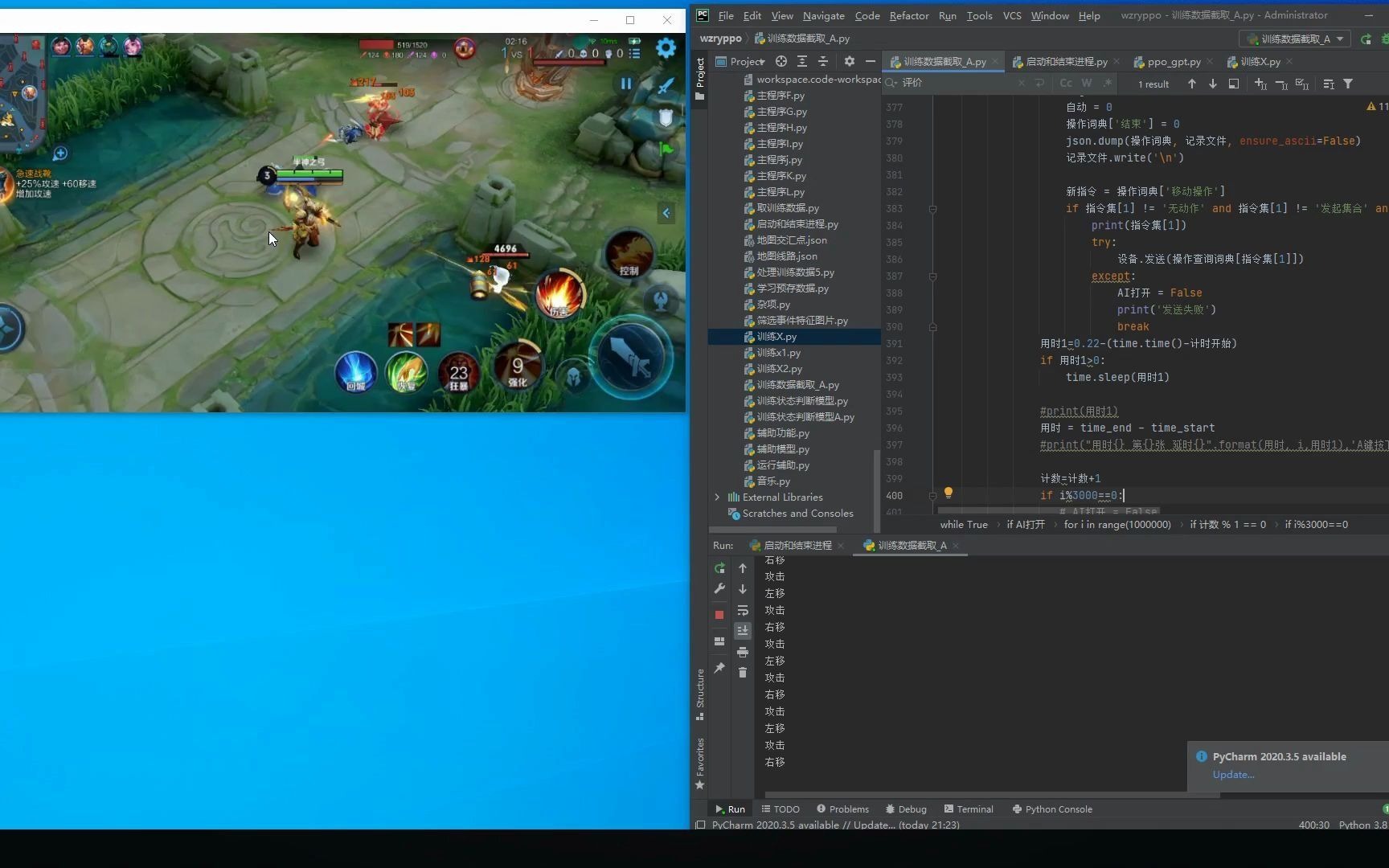This screenshot has height=868, width=1389.
Task: Open the game settings gear in the game window
Action: 666,48
